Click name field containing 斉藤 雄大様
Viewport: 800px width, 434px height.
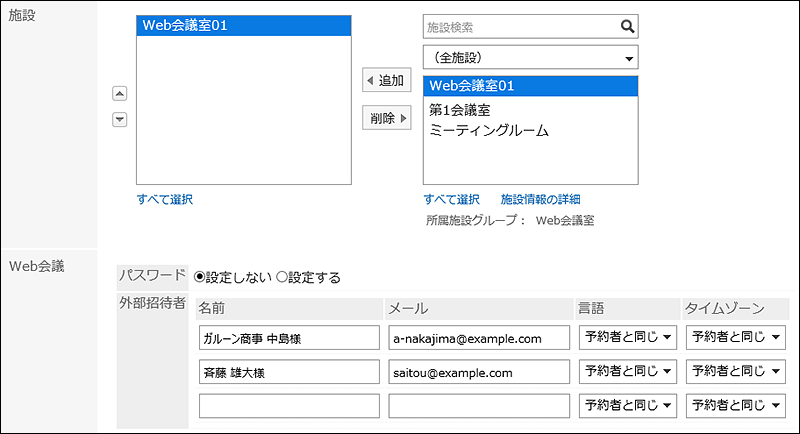[x=289, y=372]
